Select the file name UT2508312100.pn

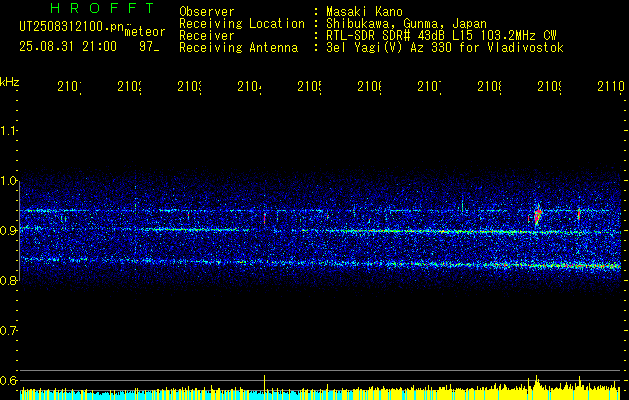click(72, 26)
